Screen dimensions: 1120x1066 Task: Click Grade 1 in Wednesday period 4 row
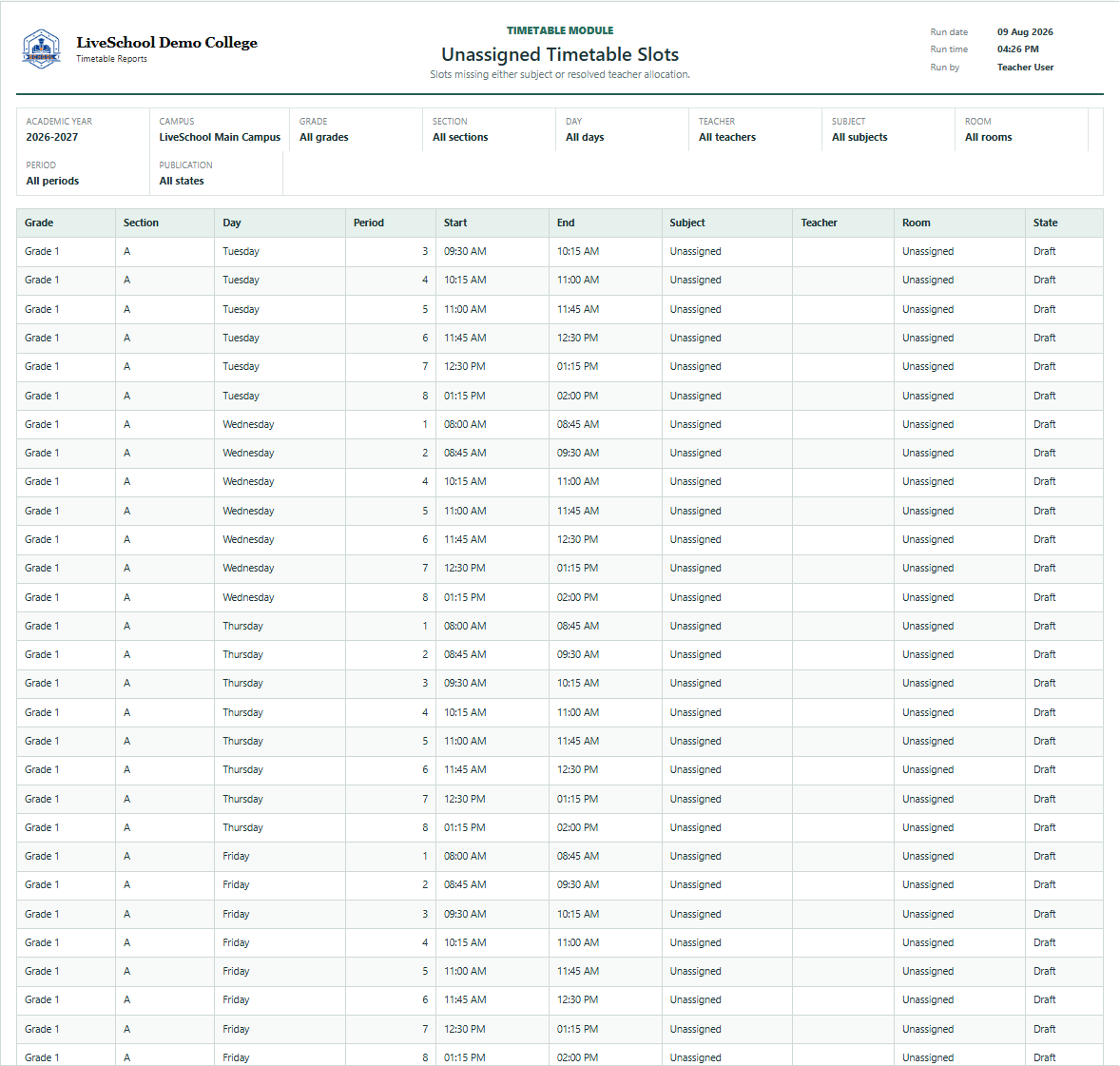click(42, 481)
